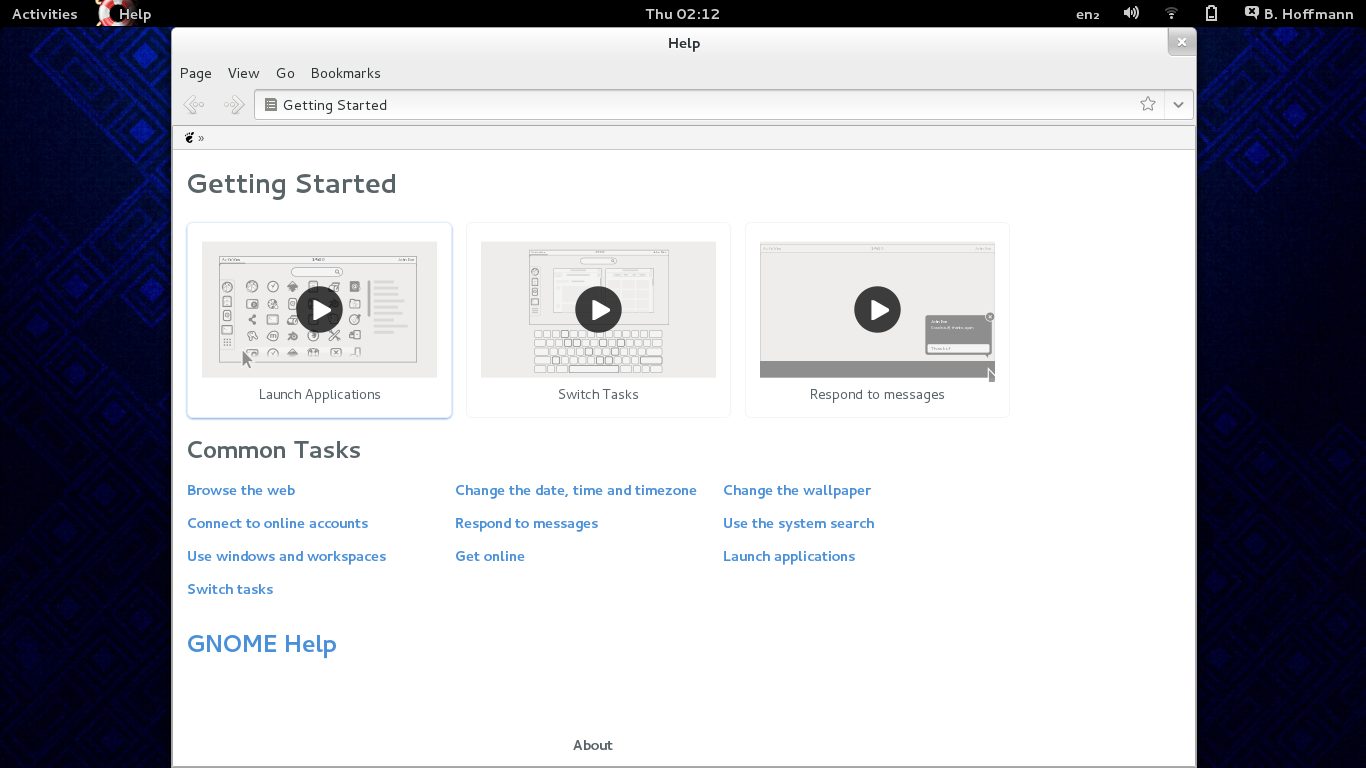This screenshot has width=1366, height=768.
Task: Open the GNOME Help heading link
Action: click(x=262, y=644)
